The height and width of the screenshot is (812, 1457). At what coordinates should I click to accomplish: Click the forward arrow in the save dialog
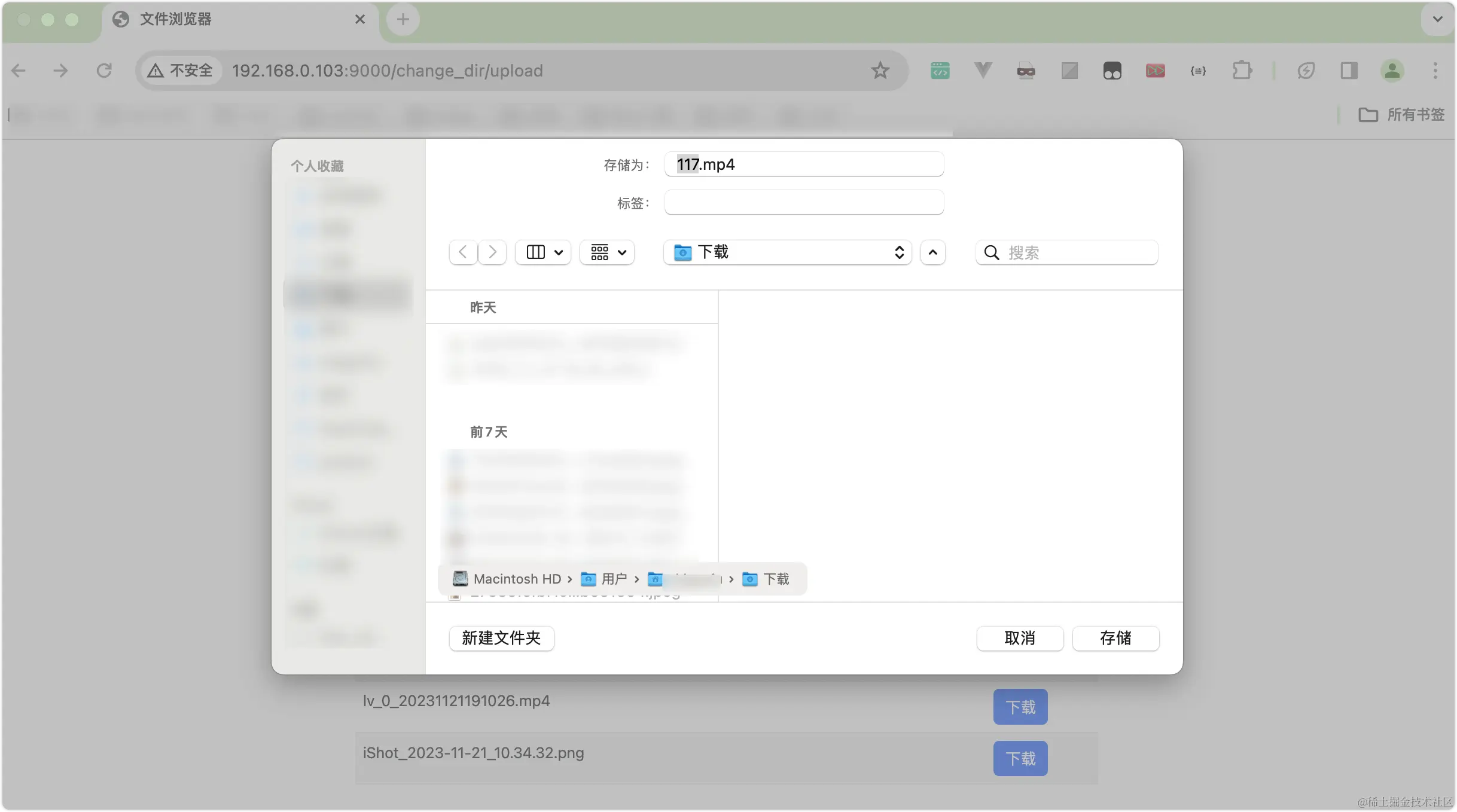(492, 252)
